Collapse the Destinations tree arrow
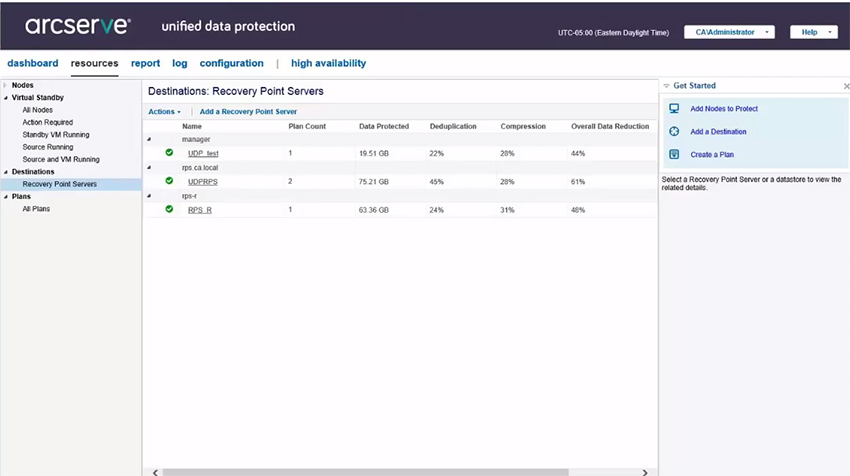This screenshot has width=850, height=476. click(x=5, y=172)
